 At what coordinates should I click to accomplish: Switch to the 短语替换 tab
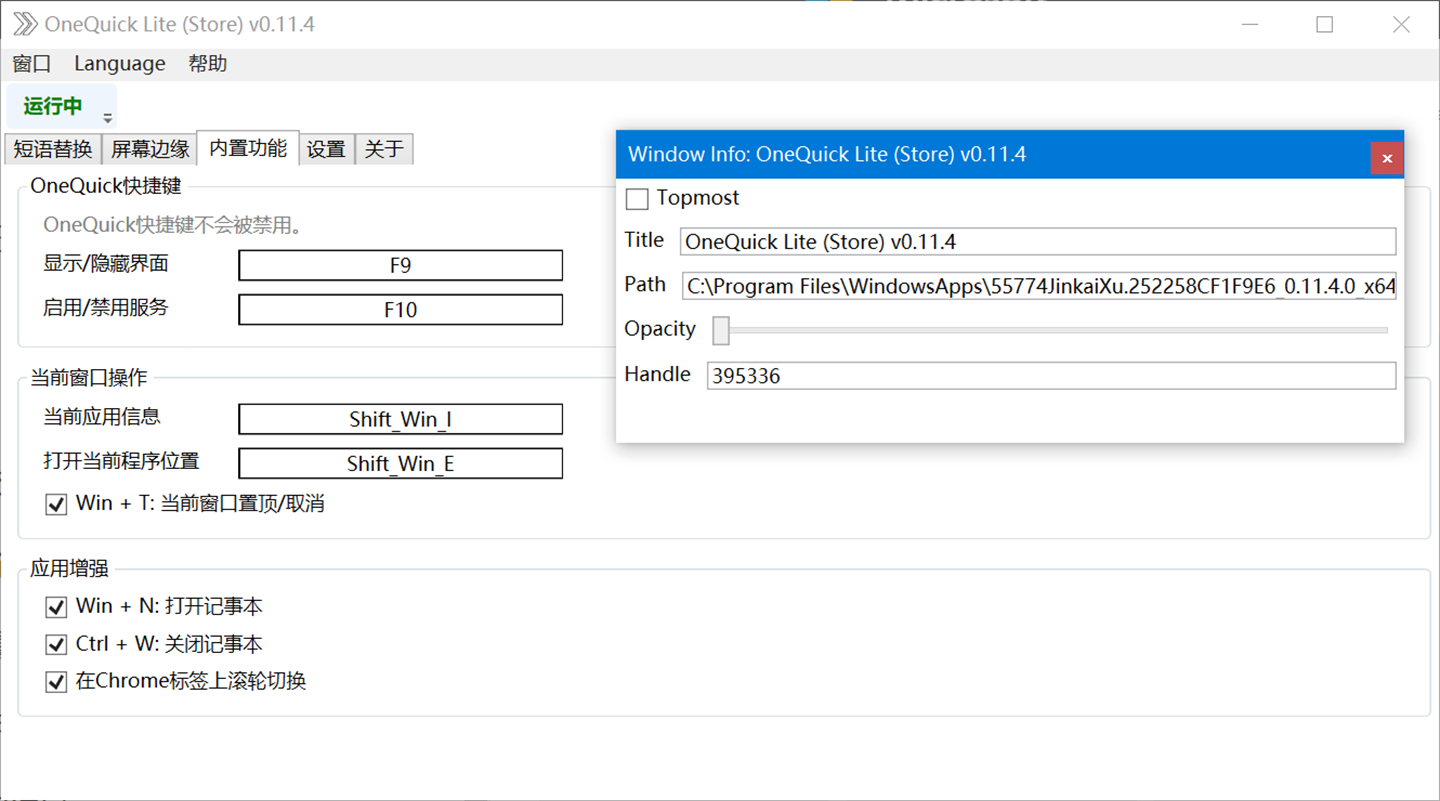pos(53,149)
